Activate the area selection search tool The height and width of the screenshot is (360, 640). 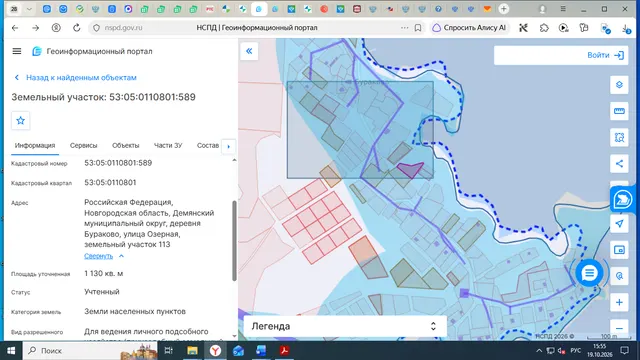[619, 138]
